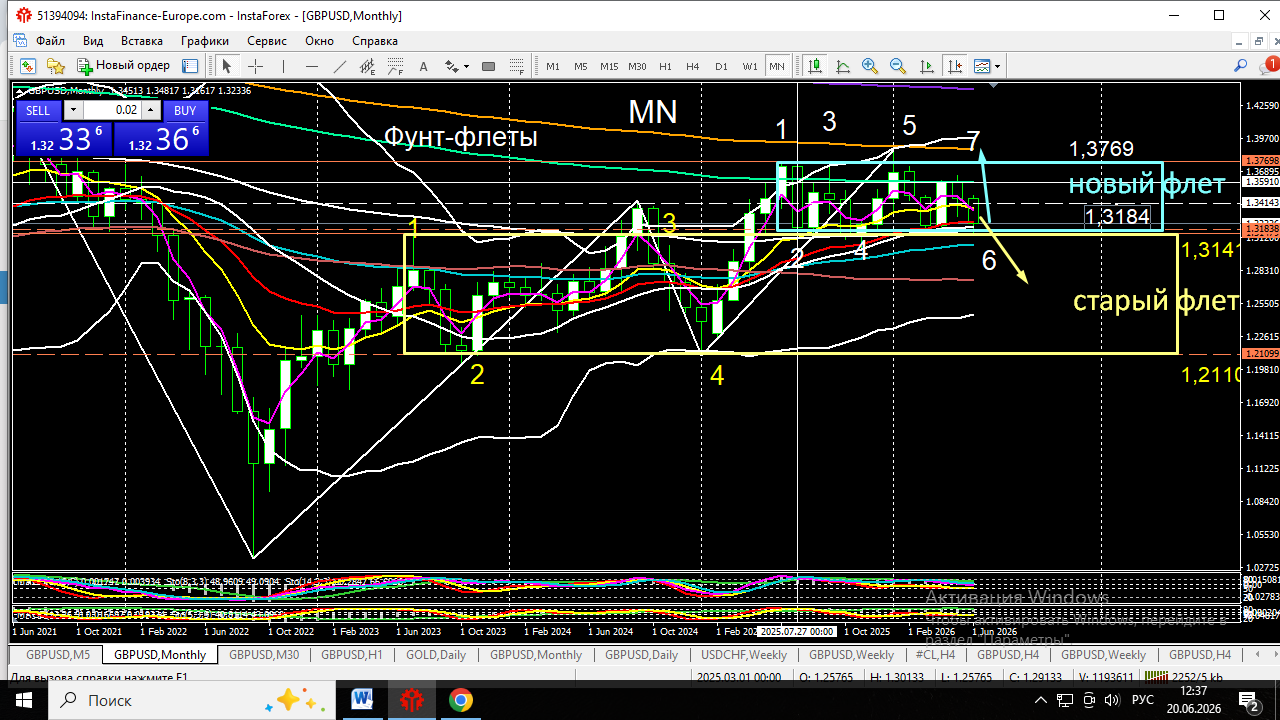Viewport: 1280px width, 720px height.
Task: Open the templates dropdown arrow
Action: (x=997, y=66)
